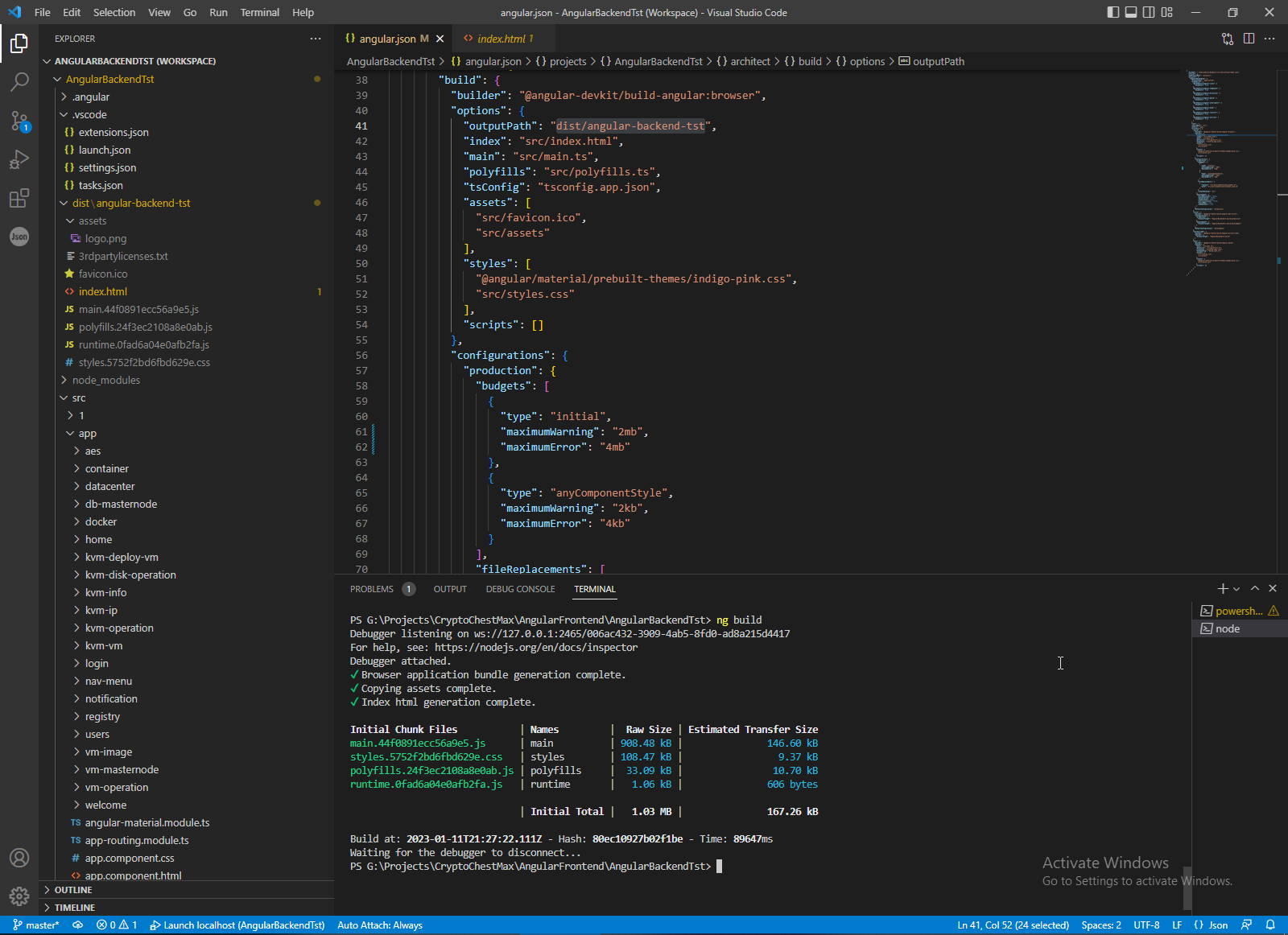Click the master branch indicator
1288x935 pixels.
tap(36, 925)
